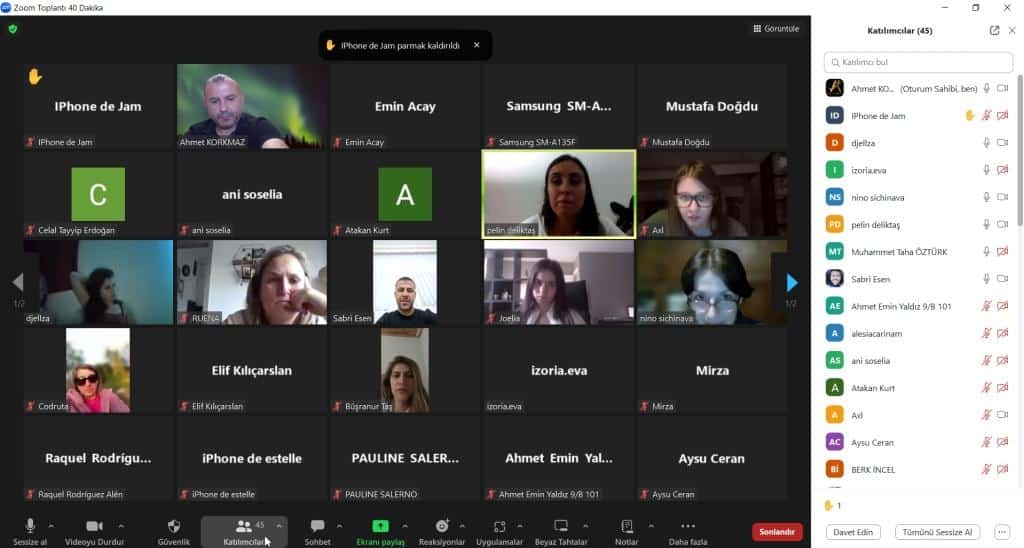Screen dimensions: 1024x548
Task: Open the Uygulamalar apps icon
Action: click(x=500, y=526)
